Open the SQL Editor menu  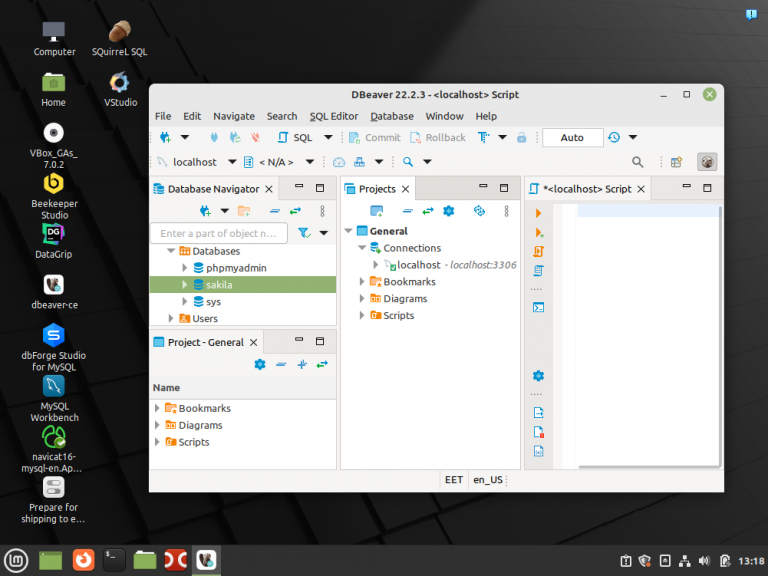click(x=333, y=116)
